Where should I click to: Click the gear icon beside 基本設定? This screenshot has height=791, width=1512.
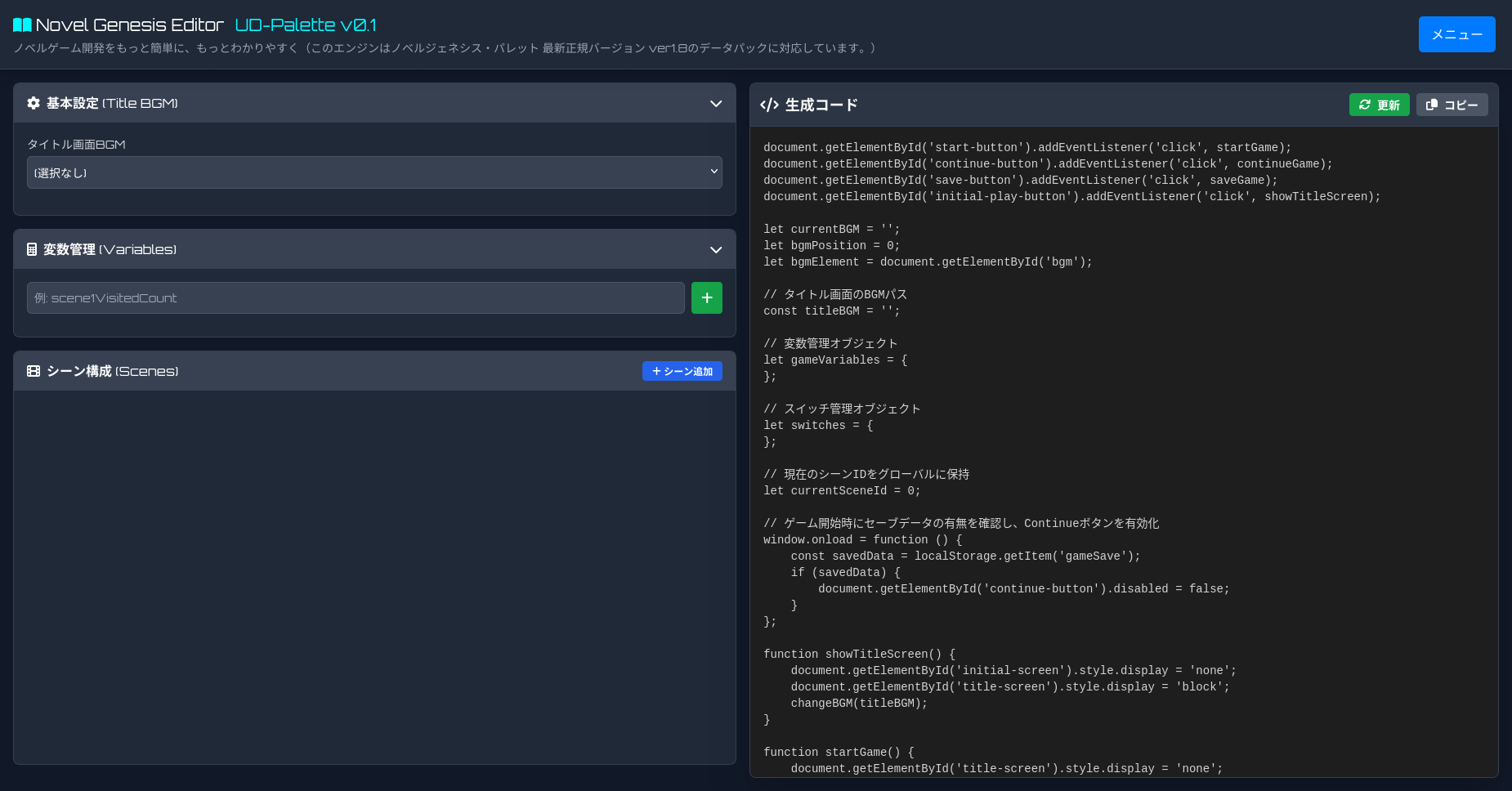34,103
